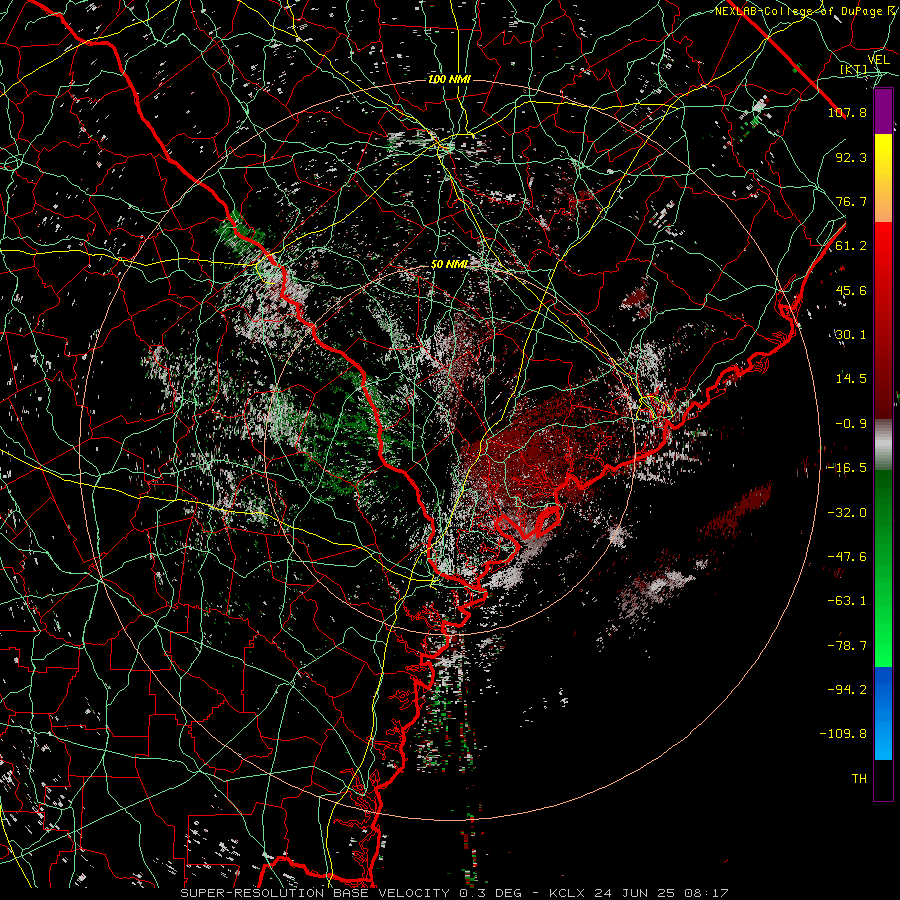Click the KCLX 24 JUN 25 08:17 timestamp
Image resolution: width=900 pixels, height=900 pixels.
coord(639,893)
